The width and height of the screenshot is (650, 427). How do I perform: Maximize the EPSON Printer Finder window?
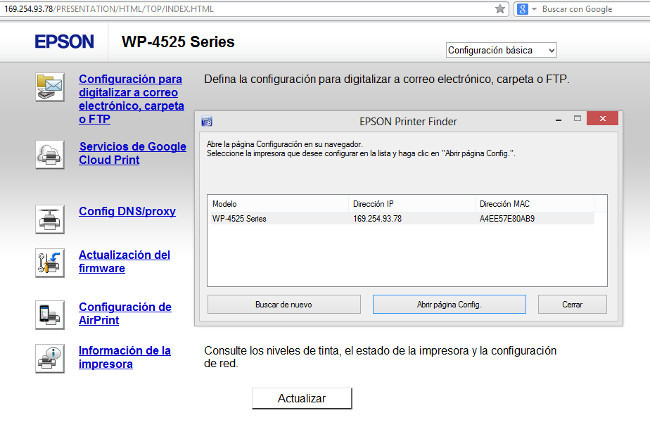click(x=577, y=119)
